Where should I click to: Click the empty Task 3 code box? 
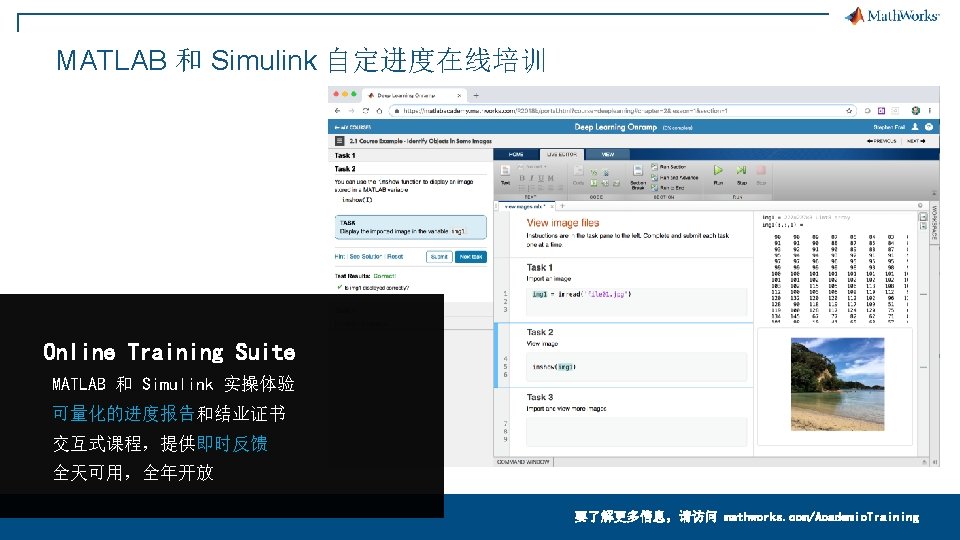tap(636, 432)
